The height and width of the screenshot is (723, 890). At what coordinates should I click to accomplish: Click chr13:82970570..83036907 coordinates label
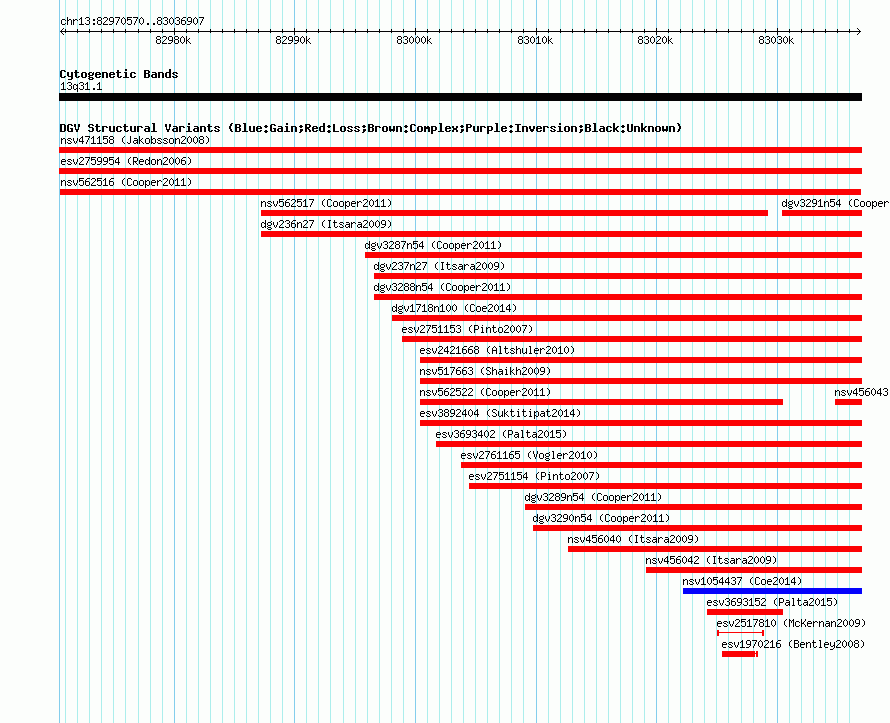[x=132, y=21]
